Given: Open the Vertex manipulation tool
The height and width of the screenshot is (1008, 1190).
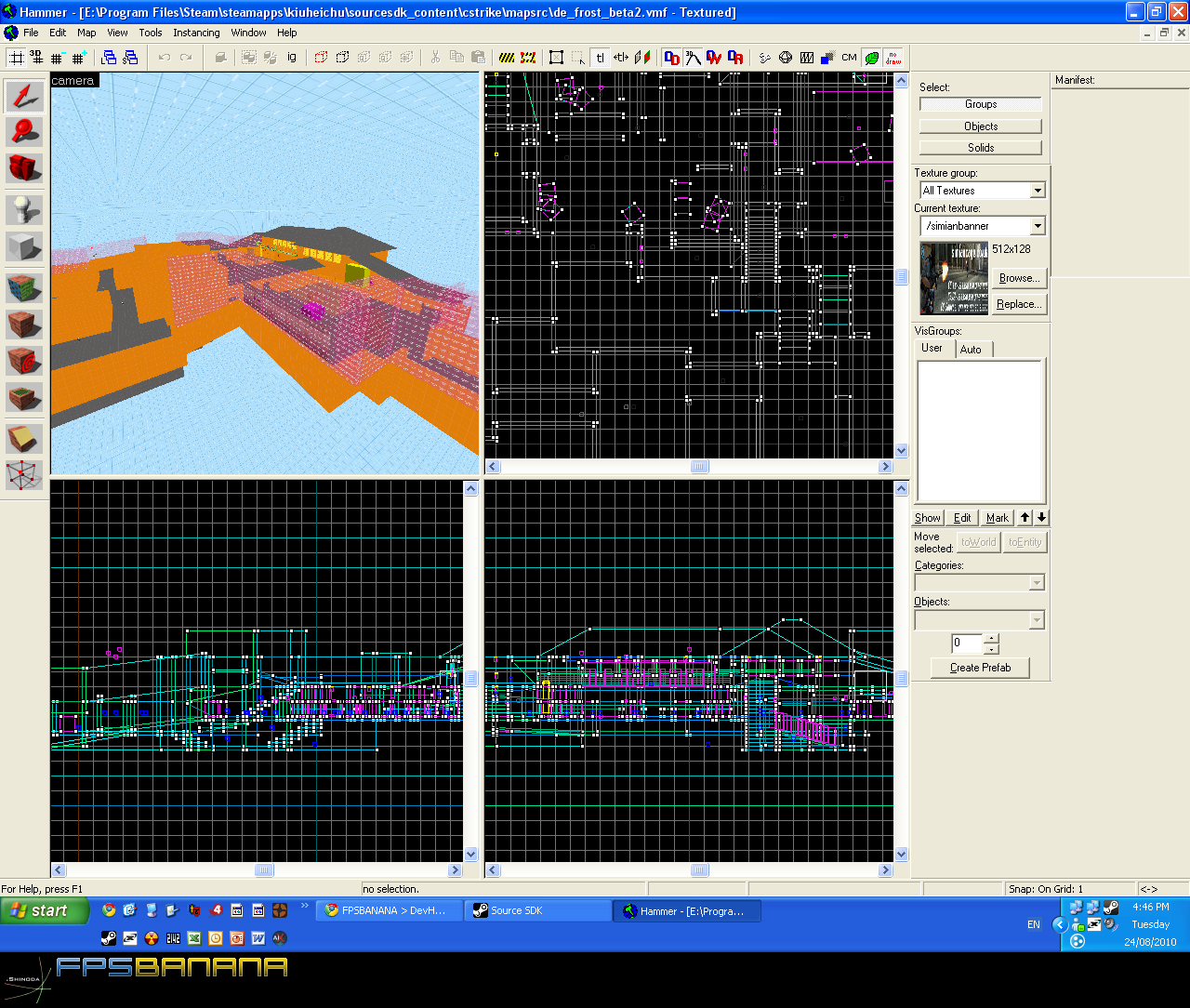Looking at the screenshot, I should click(24, 474).
